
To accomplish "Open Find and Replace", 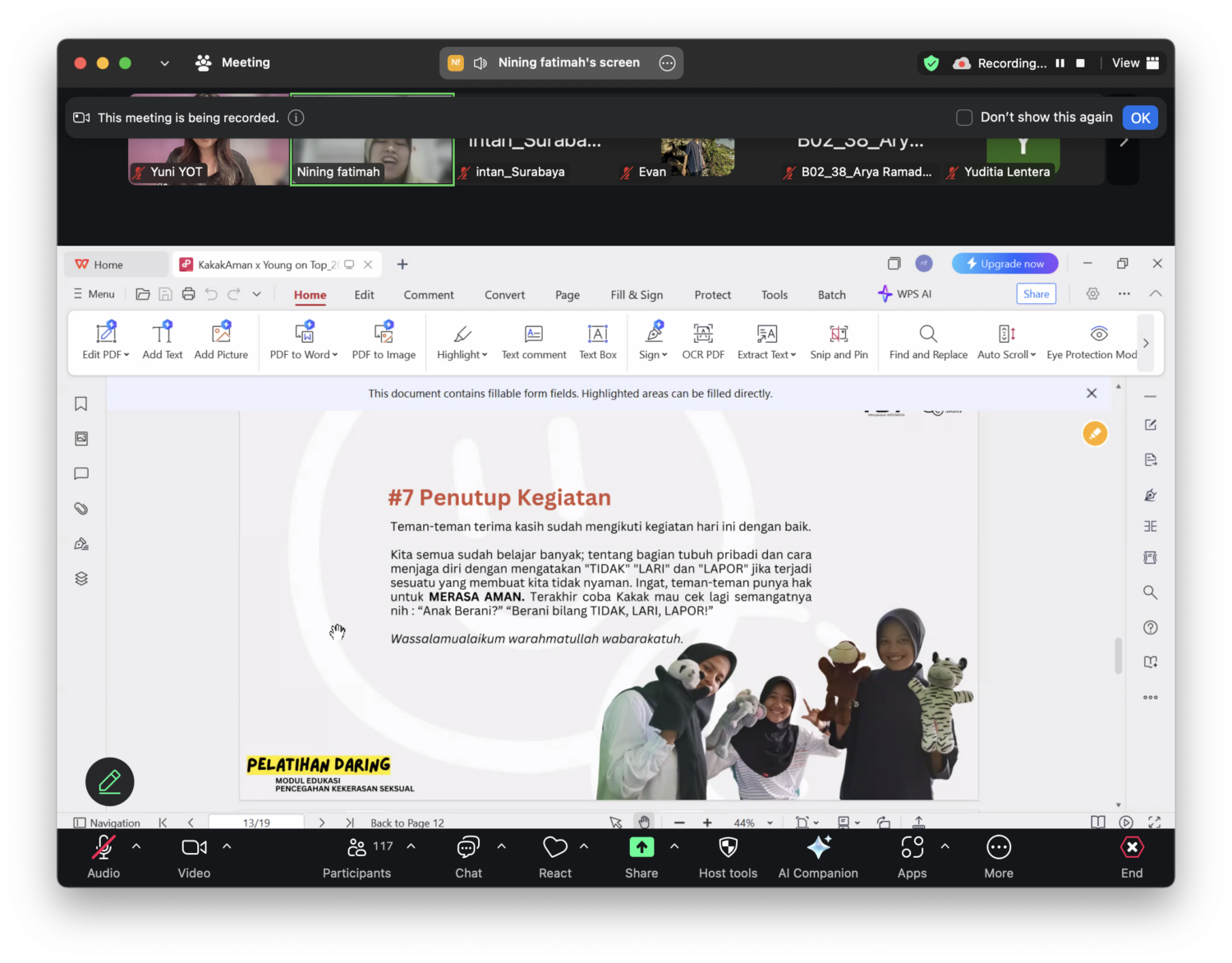I will click(x=928, y=340).
